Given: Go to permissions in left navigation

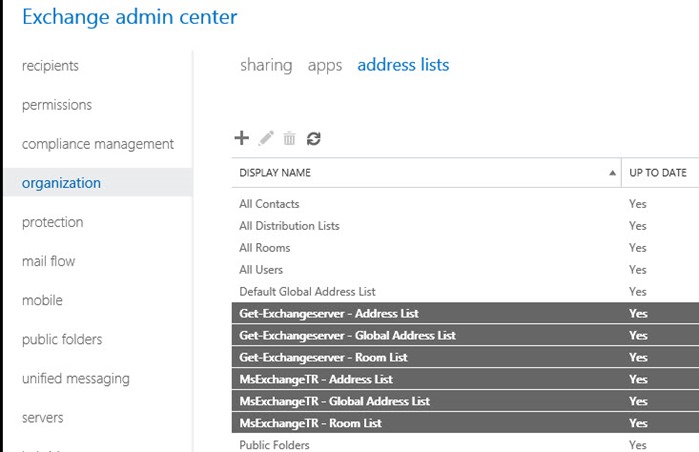Looking at the screenshot, I should pos(57,105).
